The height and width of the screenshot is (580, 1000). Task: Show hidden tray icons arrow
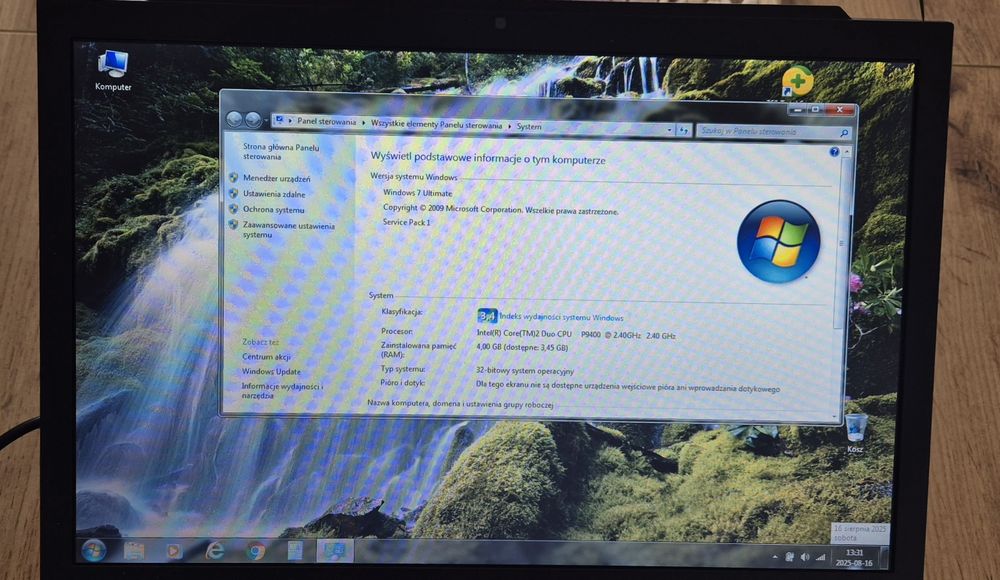pyautogui.click(x=775, y=558)
